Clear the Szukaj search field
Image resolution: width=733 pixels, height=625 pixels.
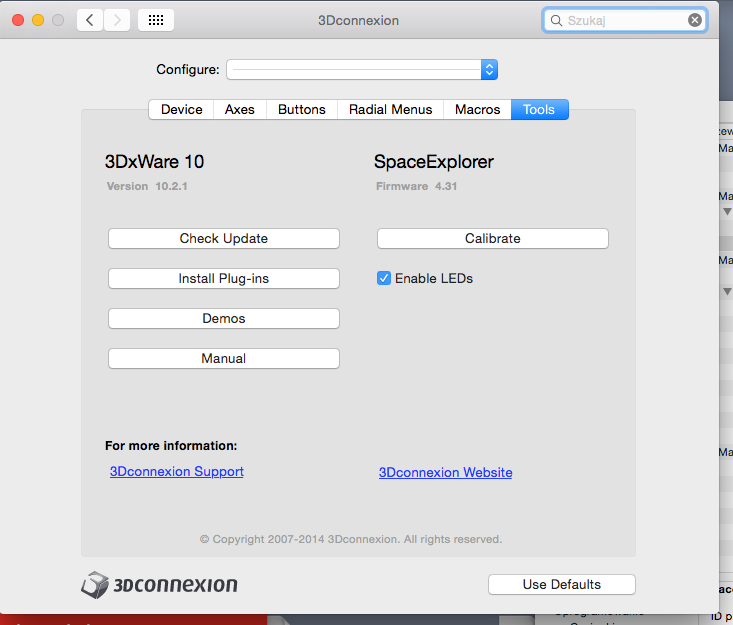pos(695,20)
